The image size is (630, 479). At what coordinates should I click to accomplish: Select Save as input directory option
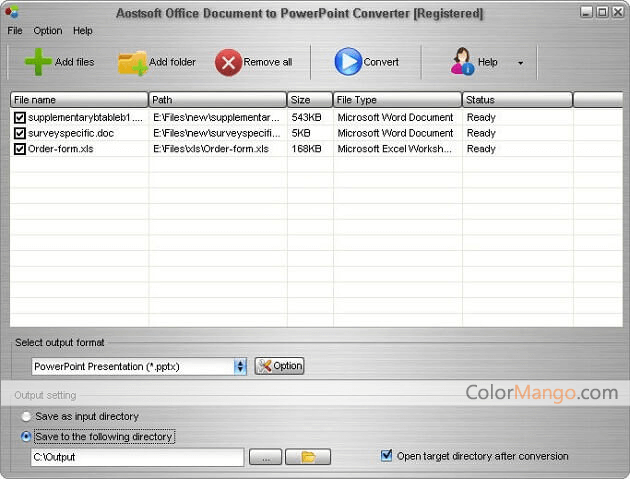click(x=26, y=416)
